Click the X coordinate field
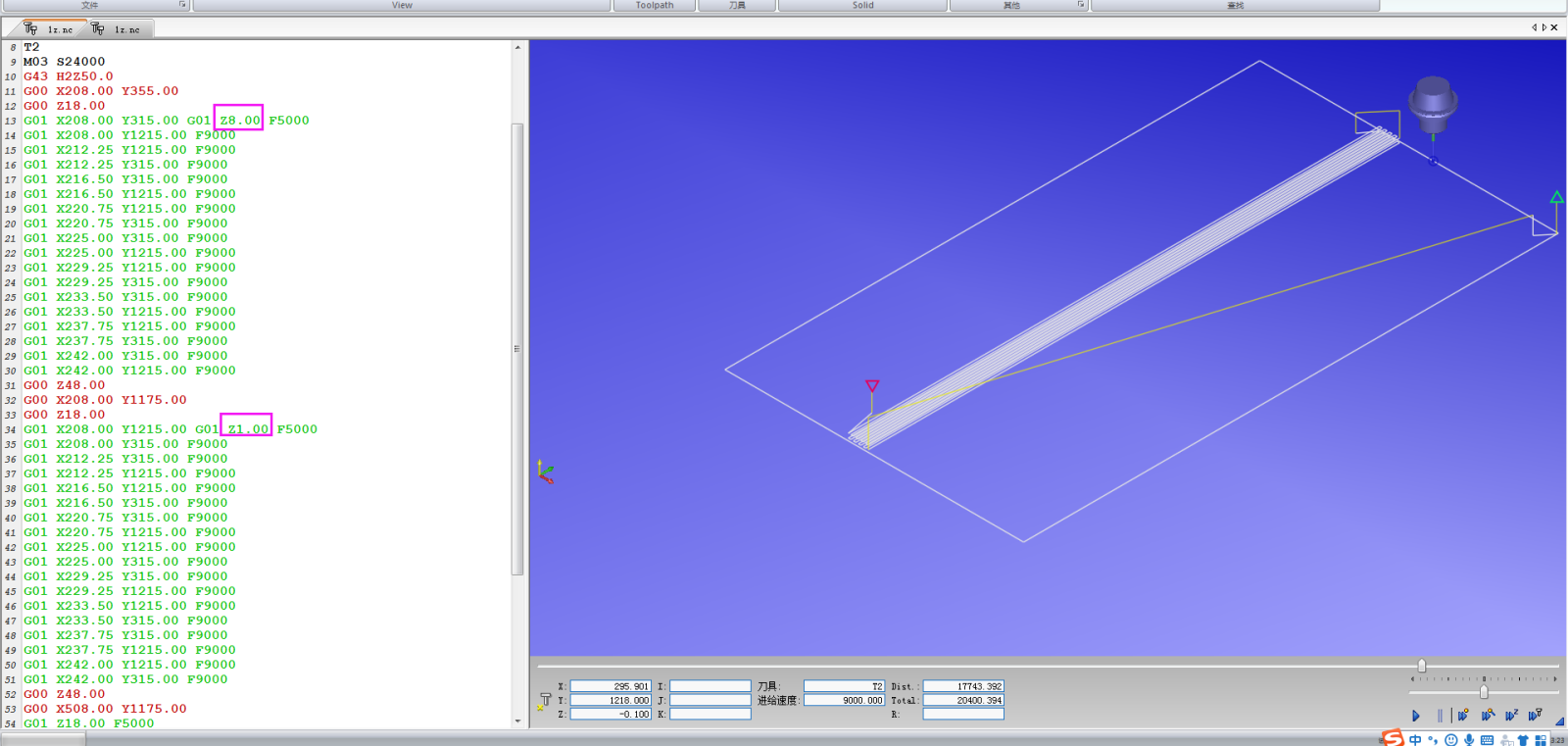 point(611,686)
